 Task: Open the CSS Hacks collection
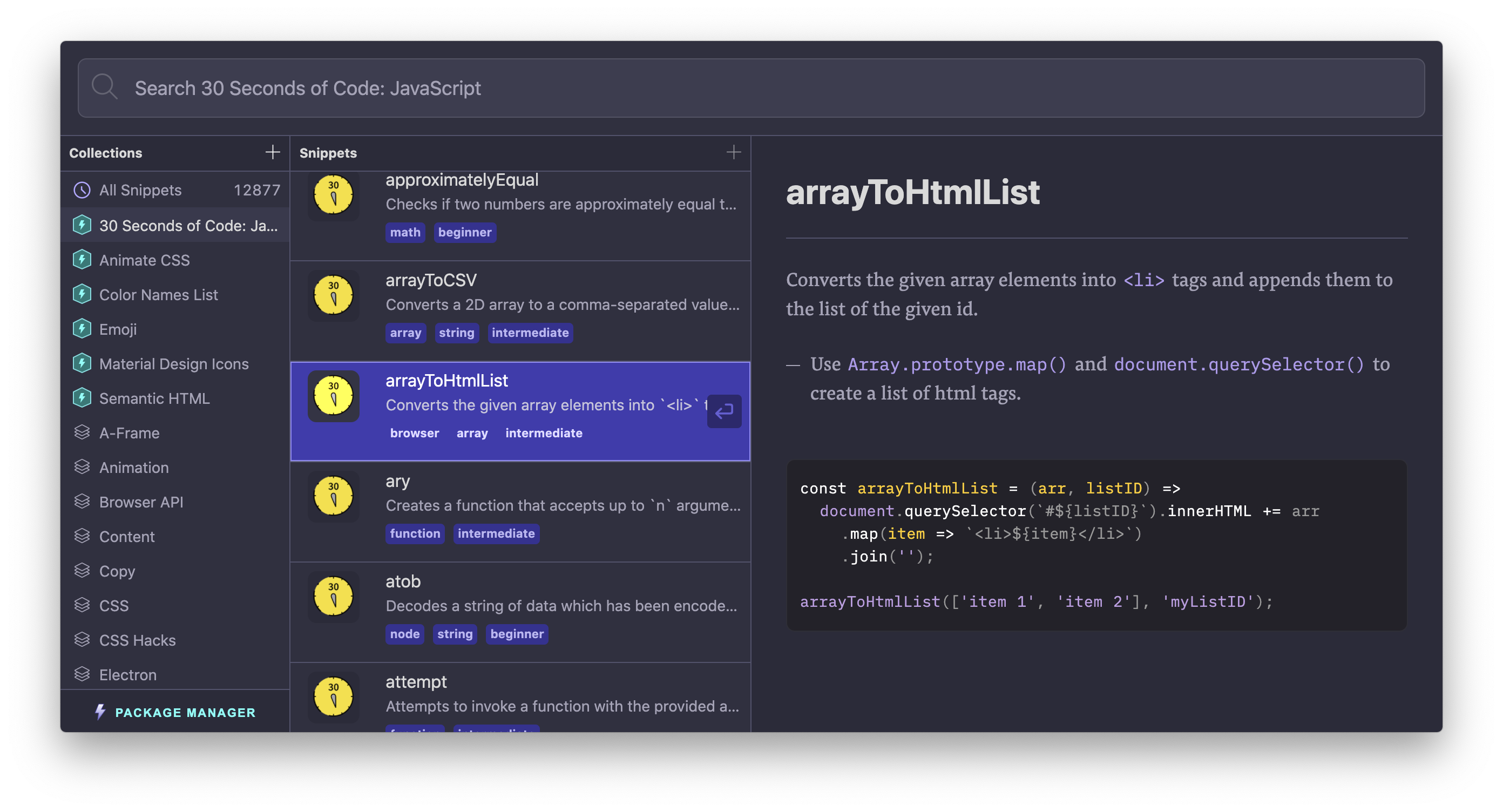click(x=137, y=640)
